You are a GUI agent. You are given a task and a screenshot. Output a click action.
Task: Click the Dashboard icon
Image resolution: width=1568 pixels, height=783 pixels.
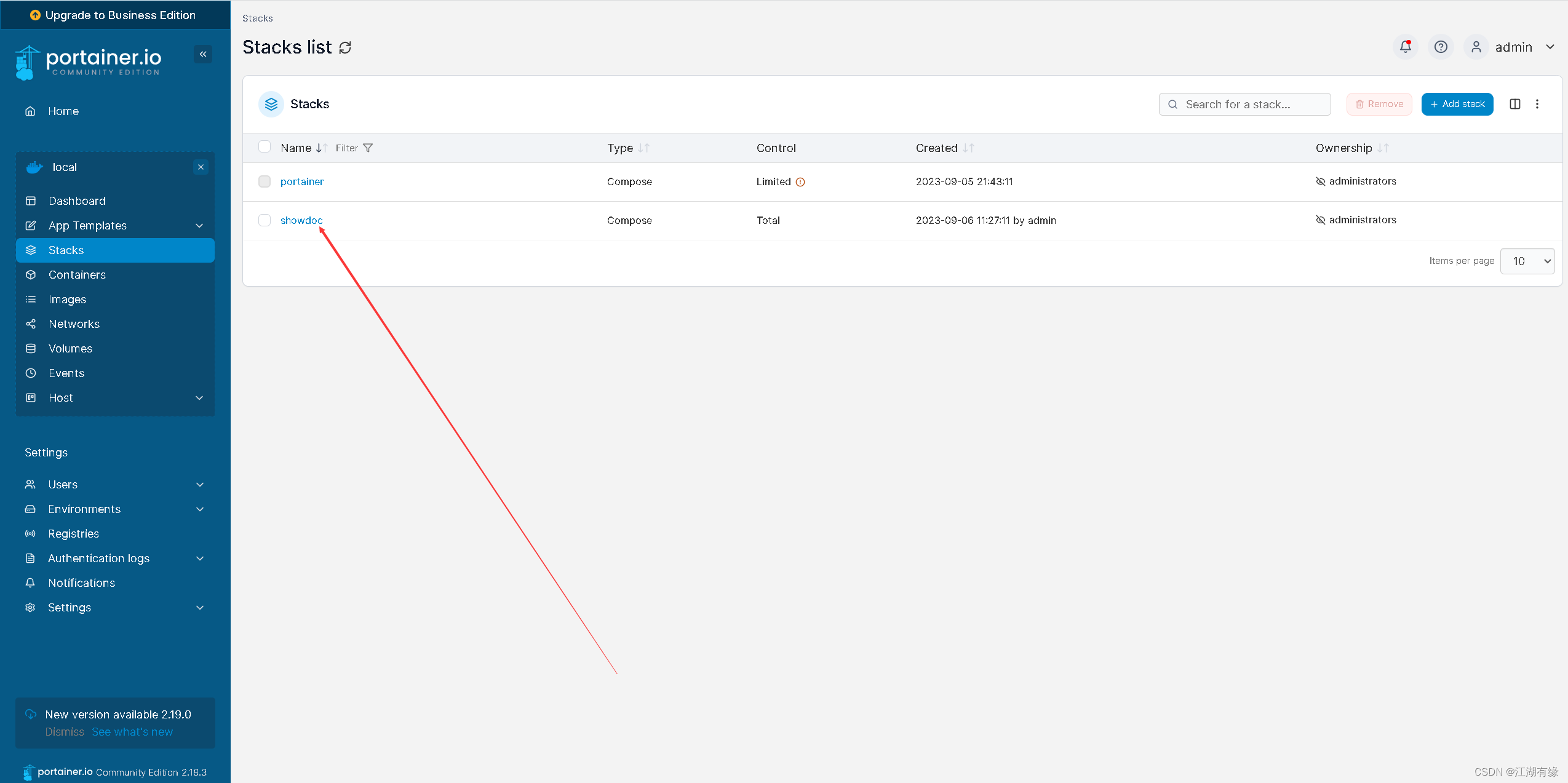point(31,200)
